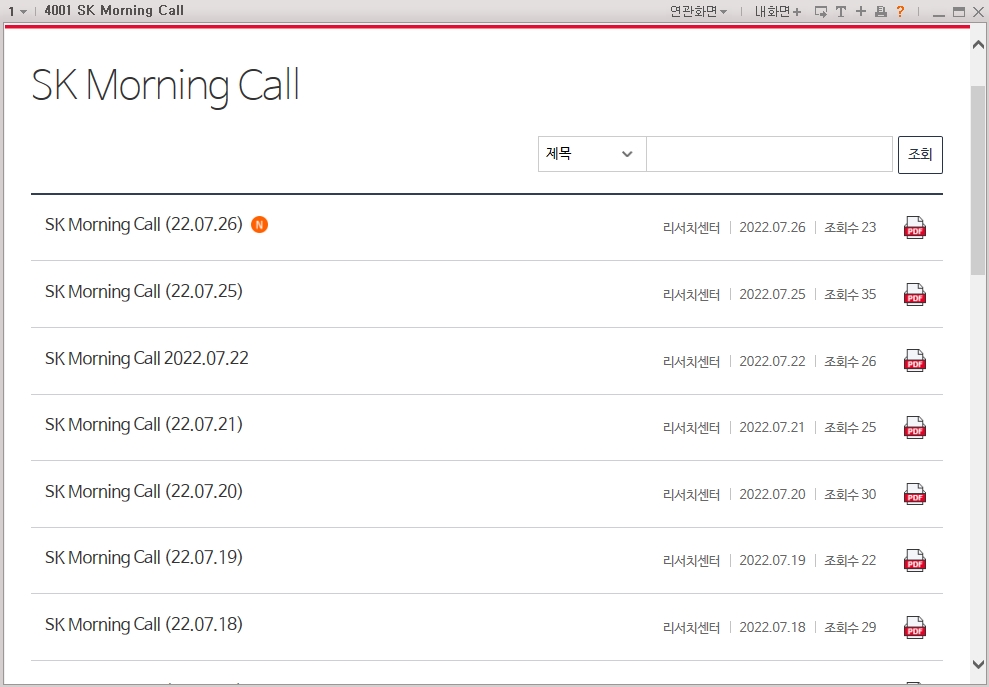Click the scrollbar down arrow
989x687 pixels.
[x=978, y=664]
